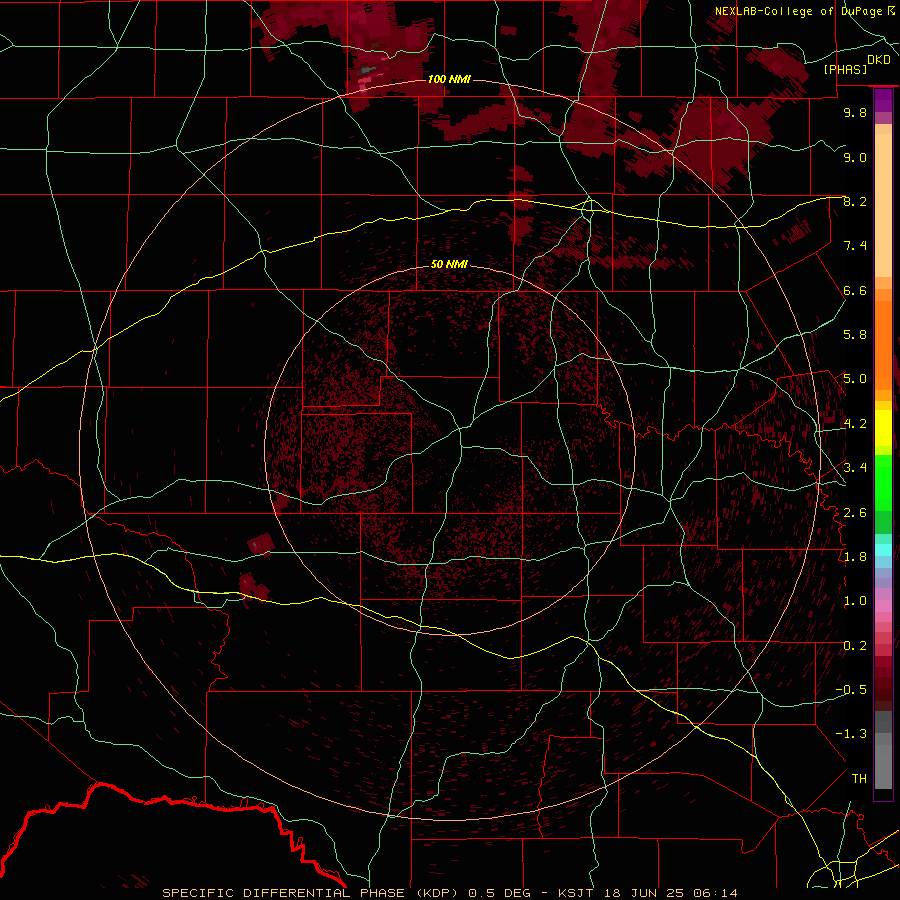Click the 06:14 timestamp

click(717, 893)
